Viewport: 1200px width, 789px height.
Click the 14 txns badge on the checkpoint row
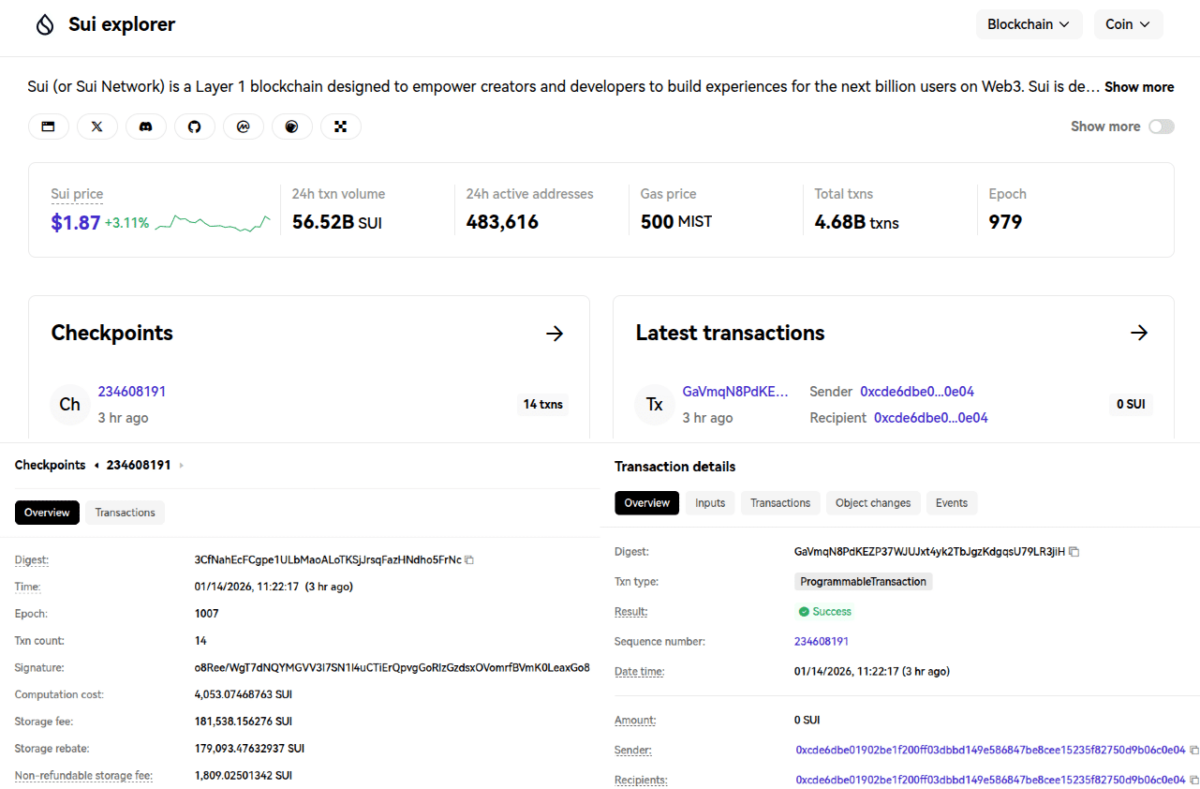(543, 404)
